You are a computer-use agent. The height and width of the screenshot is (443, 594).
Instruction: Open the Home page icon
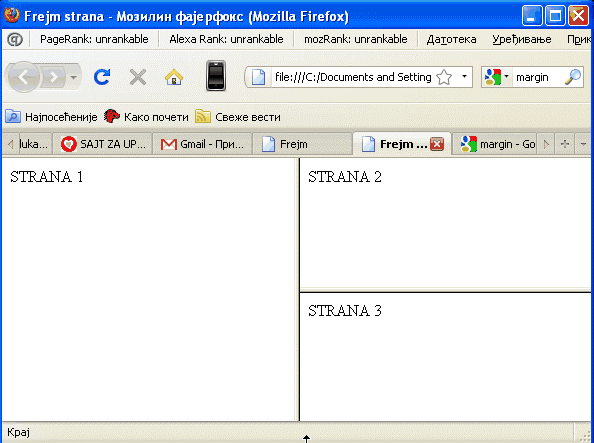pos(174,77)
